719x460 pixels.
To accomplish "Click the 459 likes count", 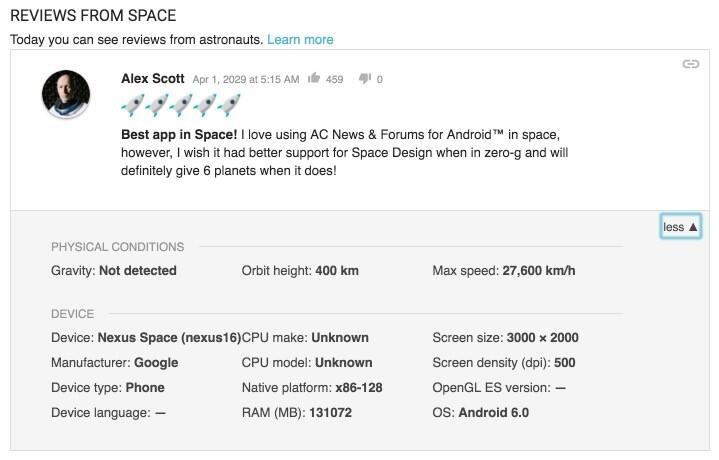I will 334,79.
